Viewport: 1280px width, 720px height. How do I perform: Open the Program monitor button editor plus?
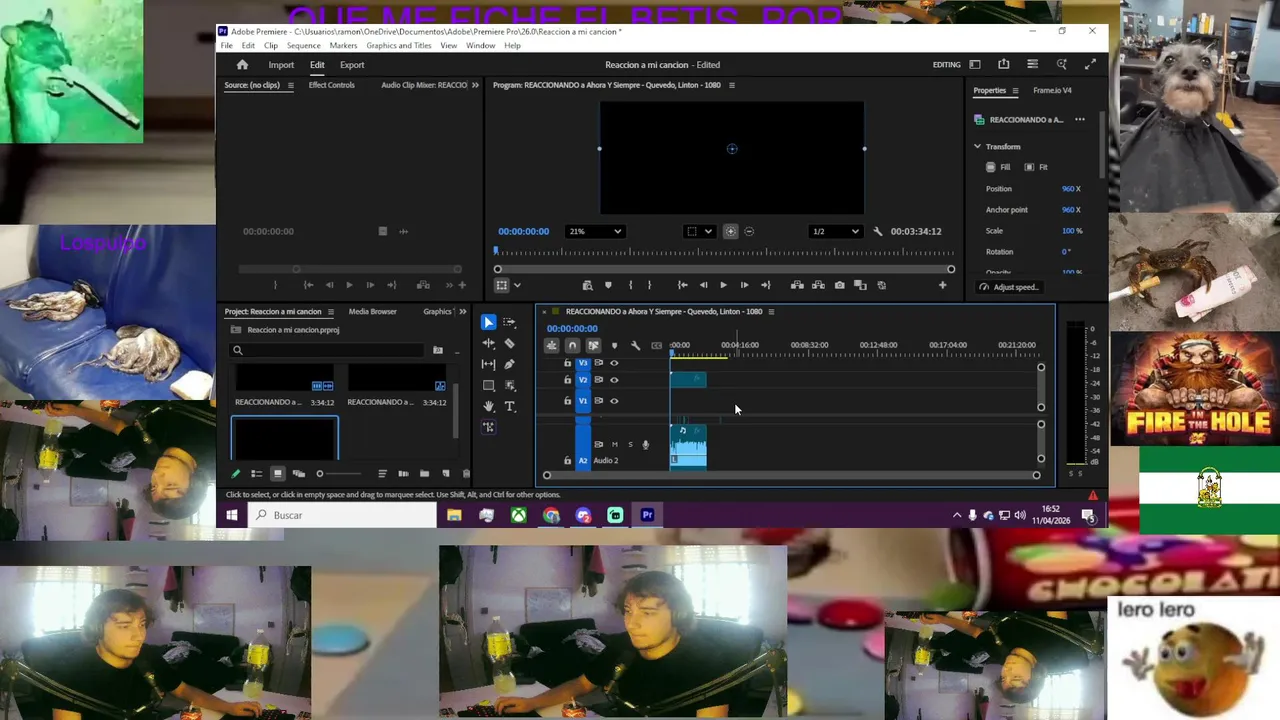[942, 285]
